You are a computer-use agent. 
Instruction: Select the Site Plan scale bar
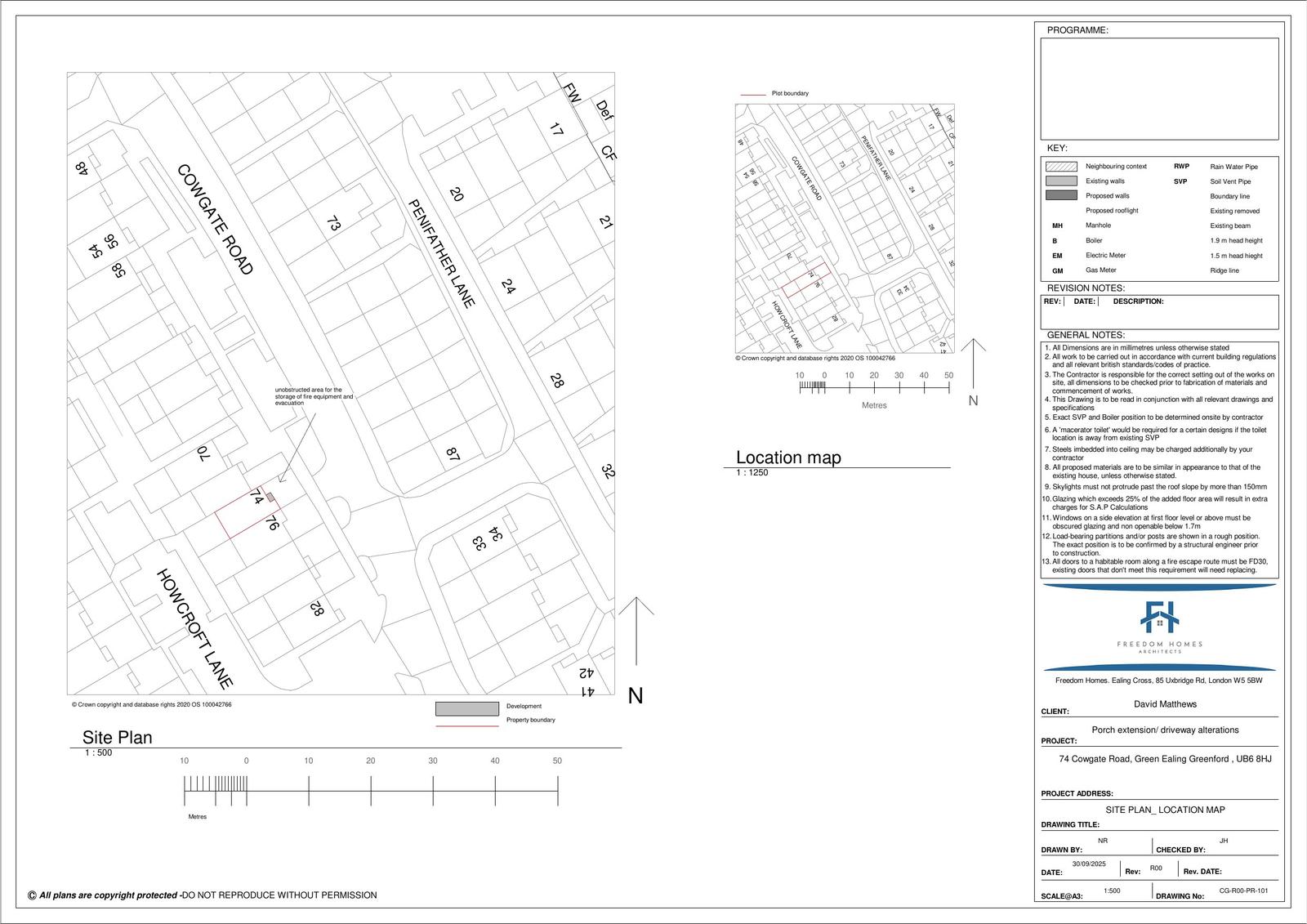(371, 791)
